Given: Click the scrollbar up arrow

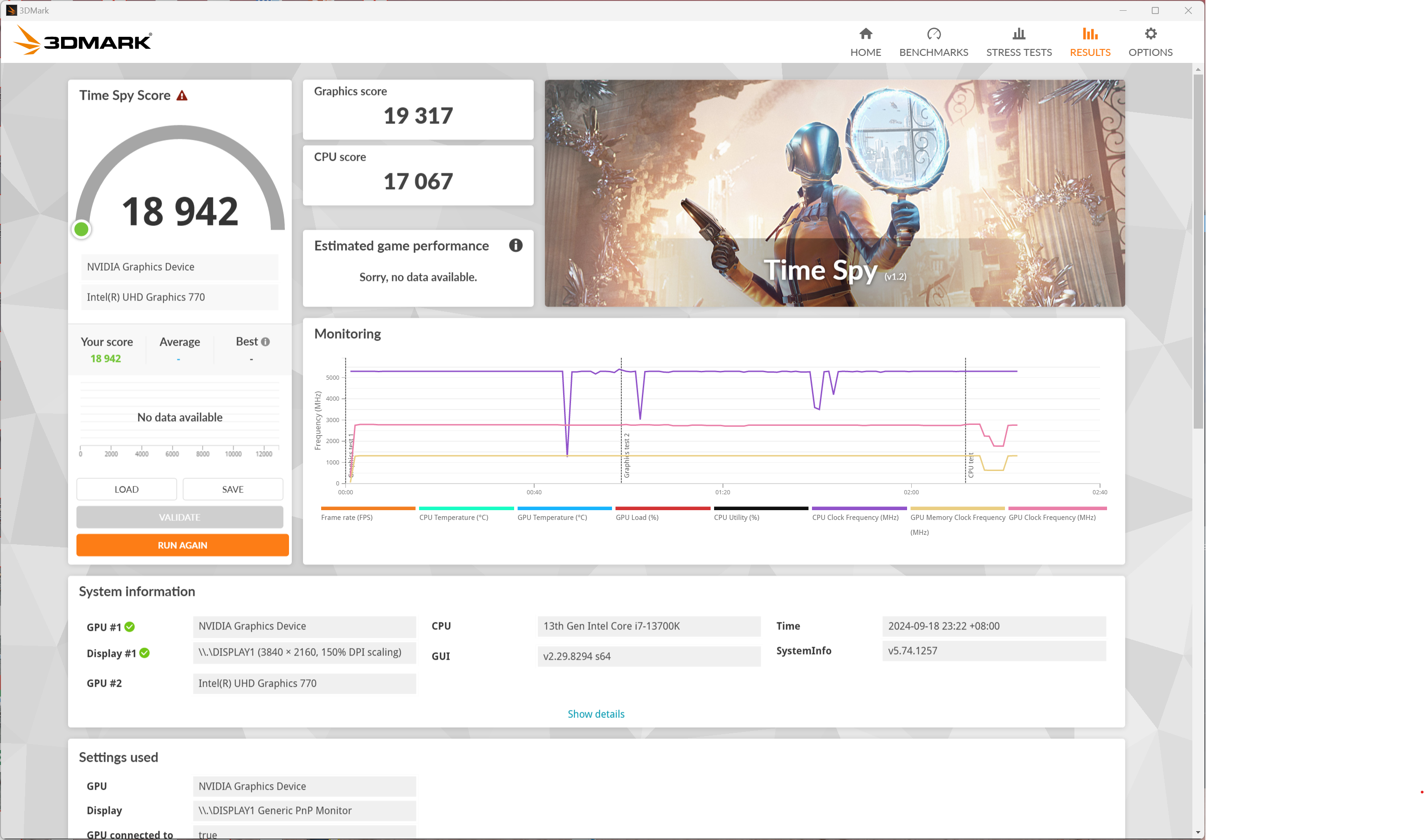Looking at the screenshot, I should (x=1197, y=69).
